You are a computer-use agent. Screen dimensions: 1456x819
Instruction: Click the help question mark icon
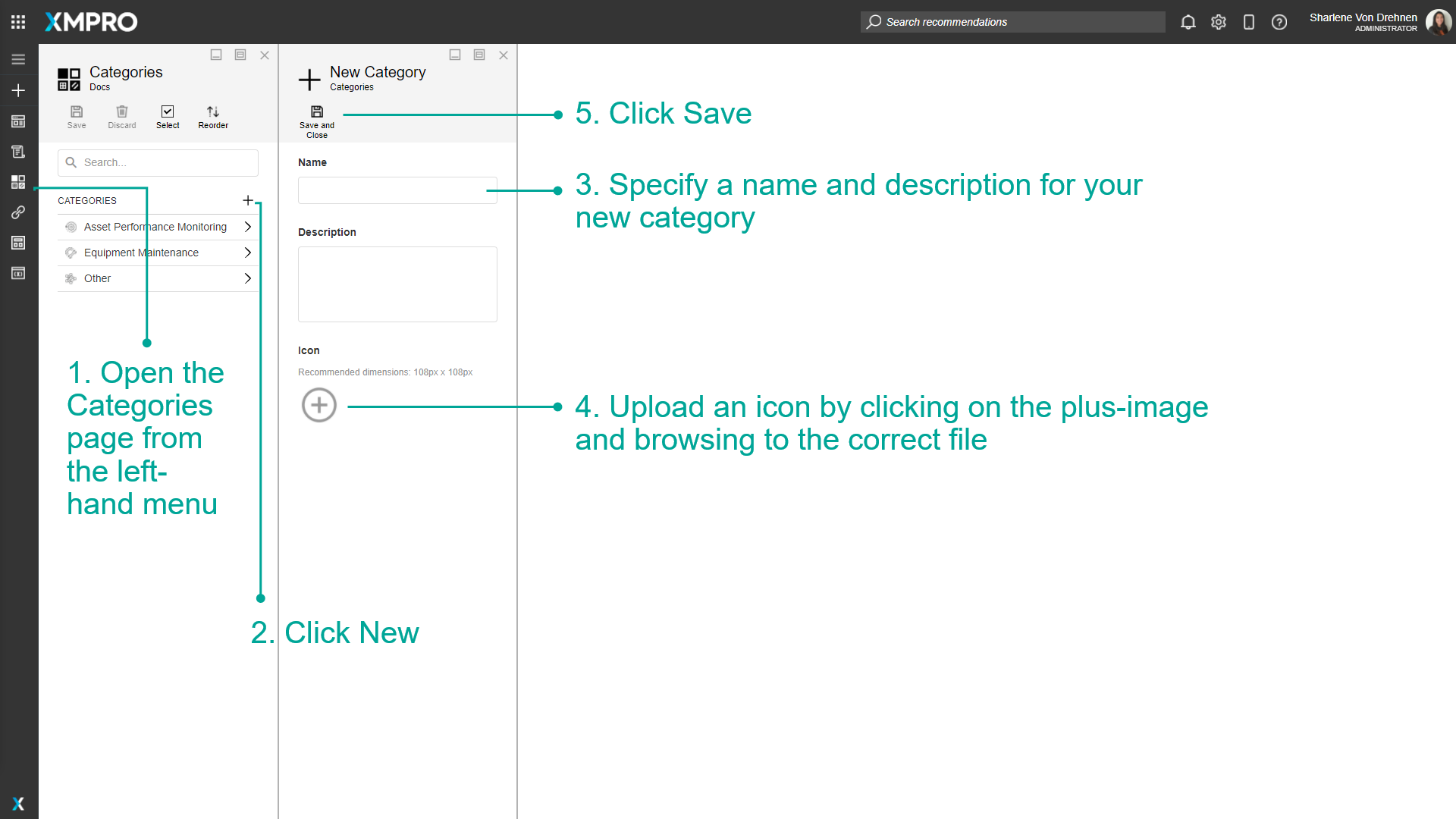[1279, 22]
